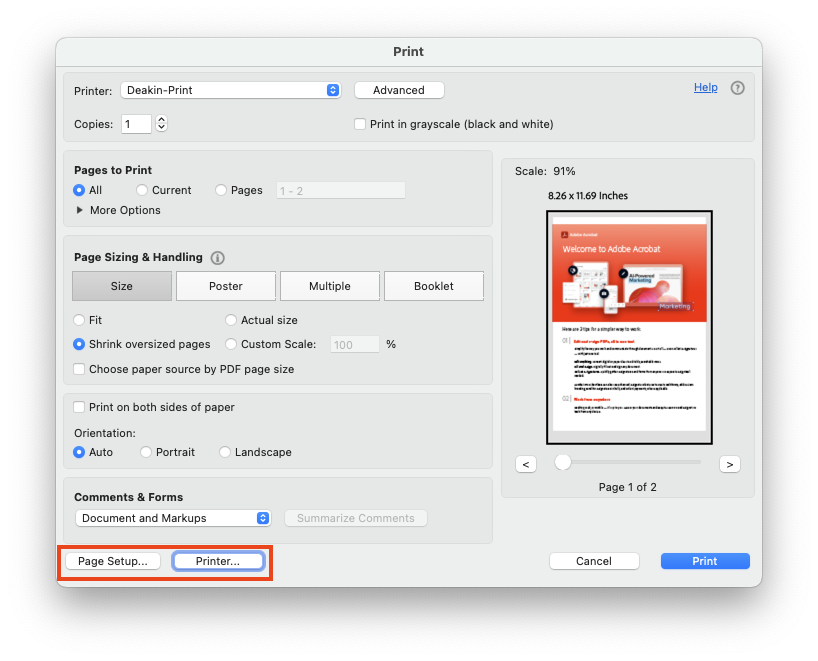Screen dimensions: 818x661
Task: Enable Print in grayscale checkbox
Action: (361, 124)
